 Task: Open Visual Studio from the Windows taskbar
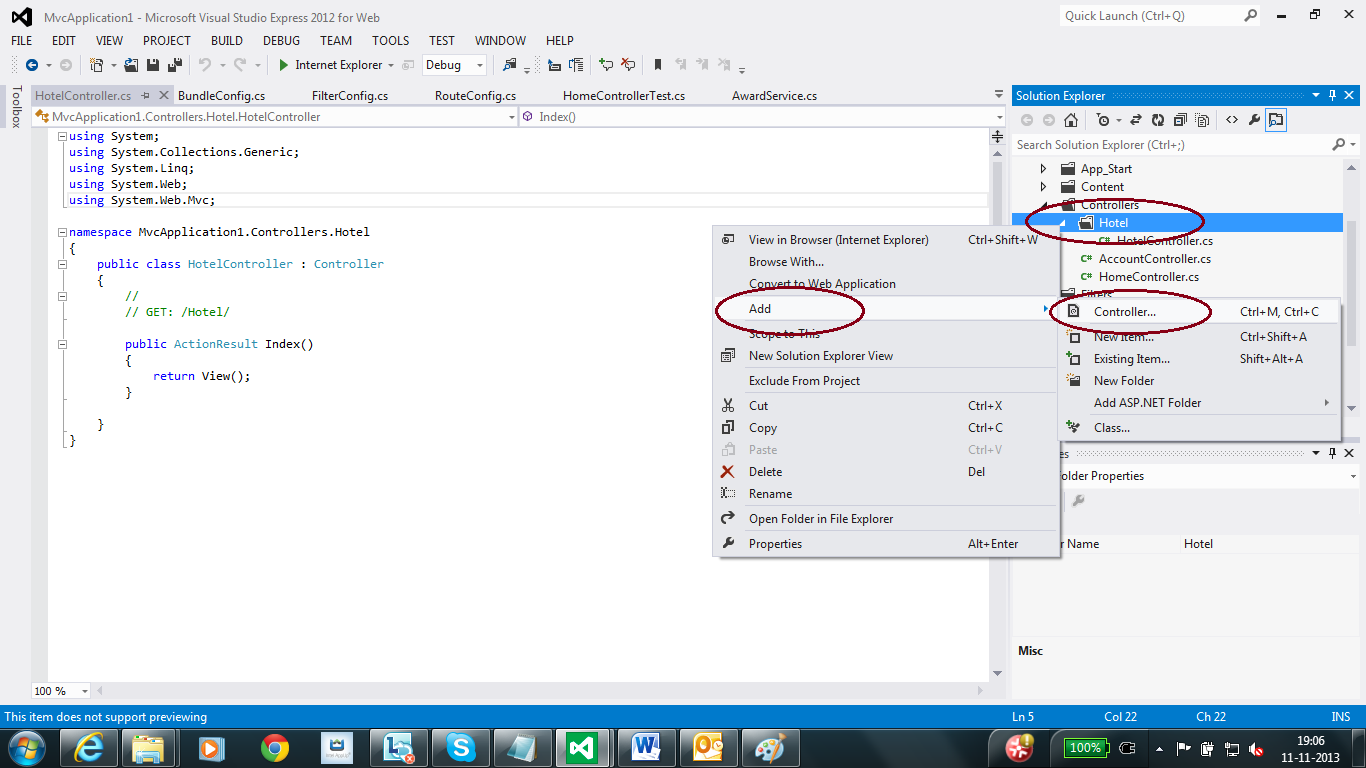tap(581, 747)
